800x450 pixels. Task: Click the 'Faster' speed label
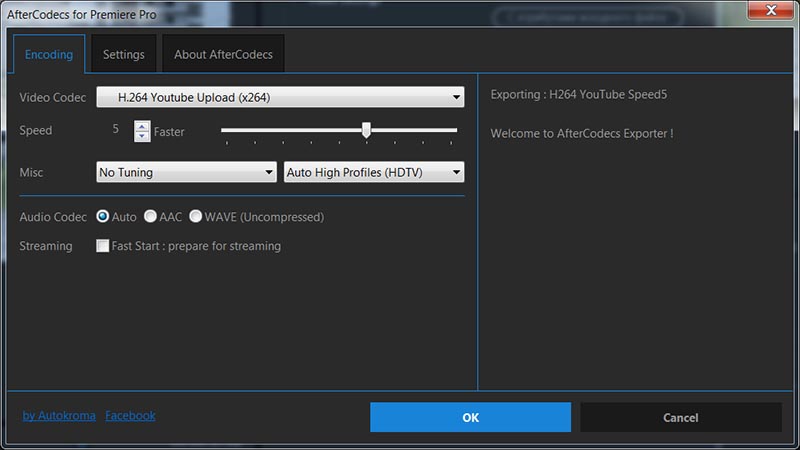tap(169, 132)
